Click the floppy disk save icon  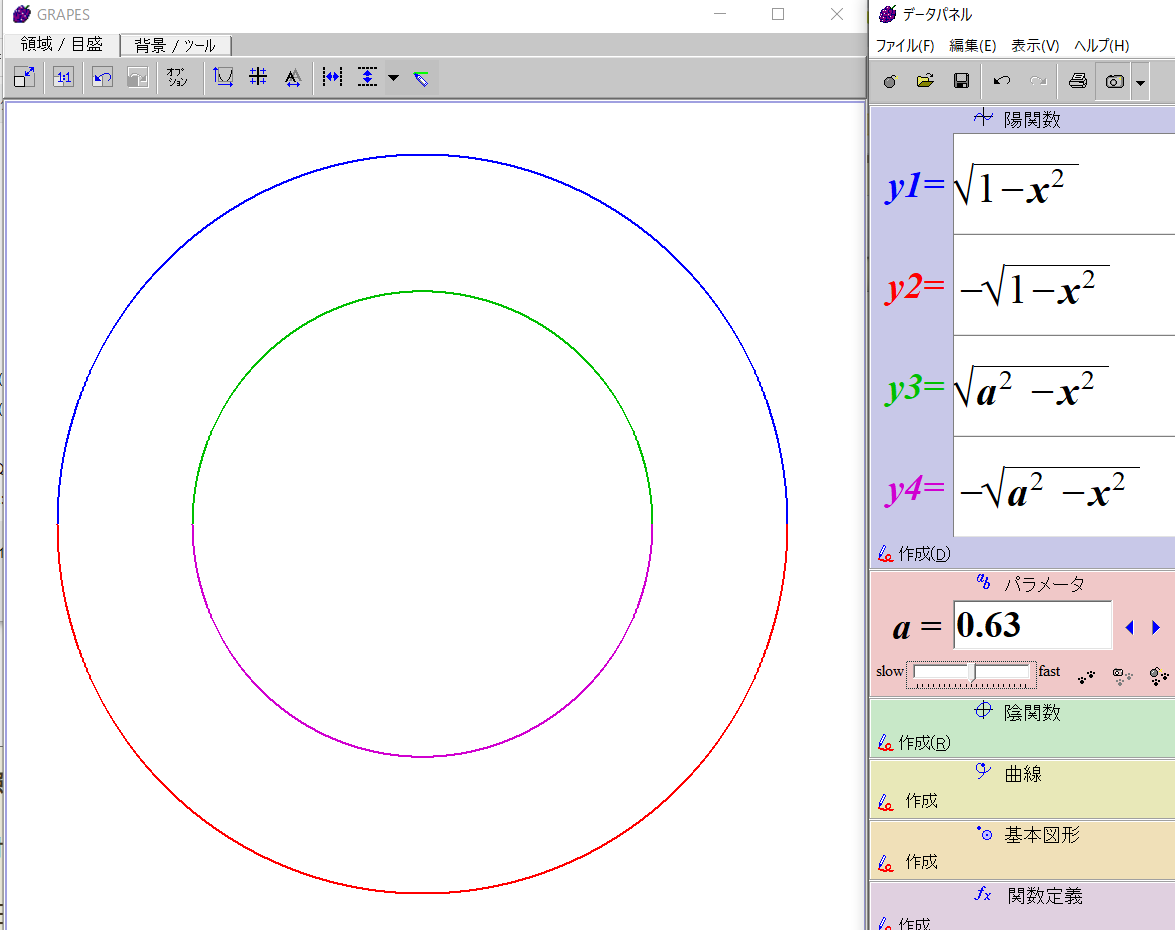click(960, 81)
